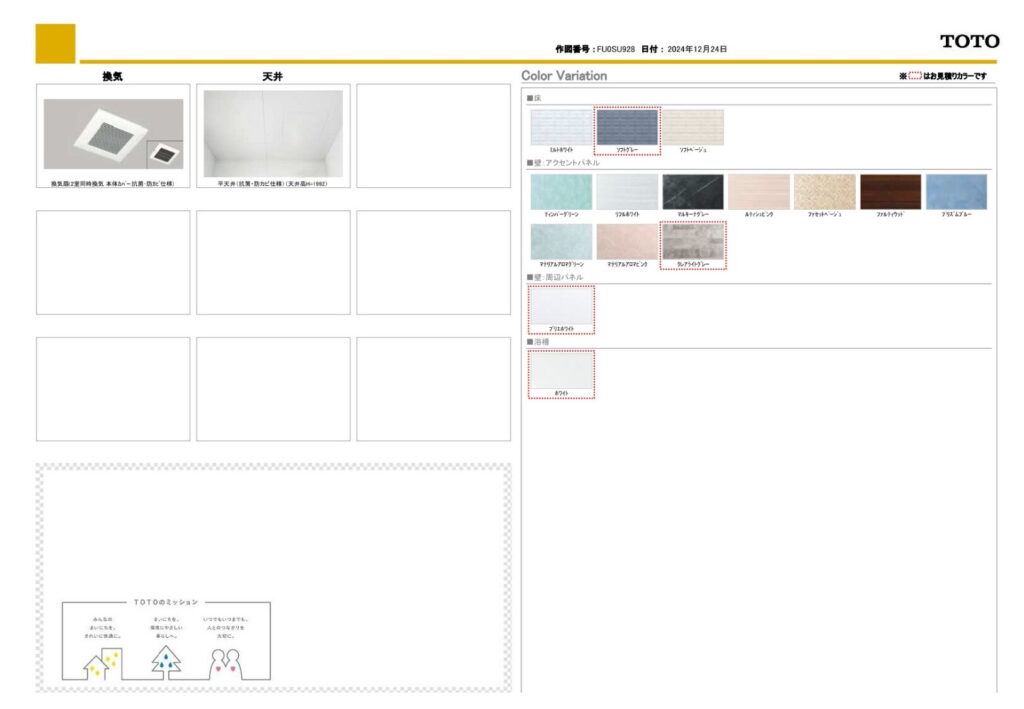Choose the highlighted light grey accent panel swatch
Image resolution: width=1024 pixels, height=709 pixels.
click(693, 241)
